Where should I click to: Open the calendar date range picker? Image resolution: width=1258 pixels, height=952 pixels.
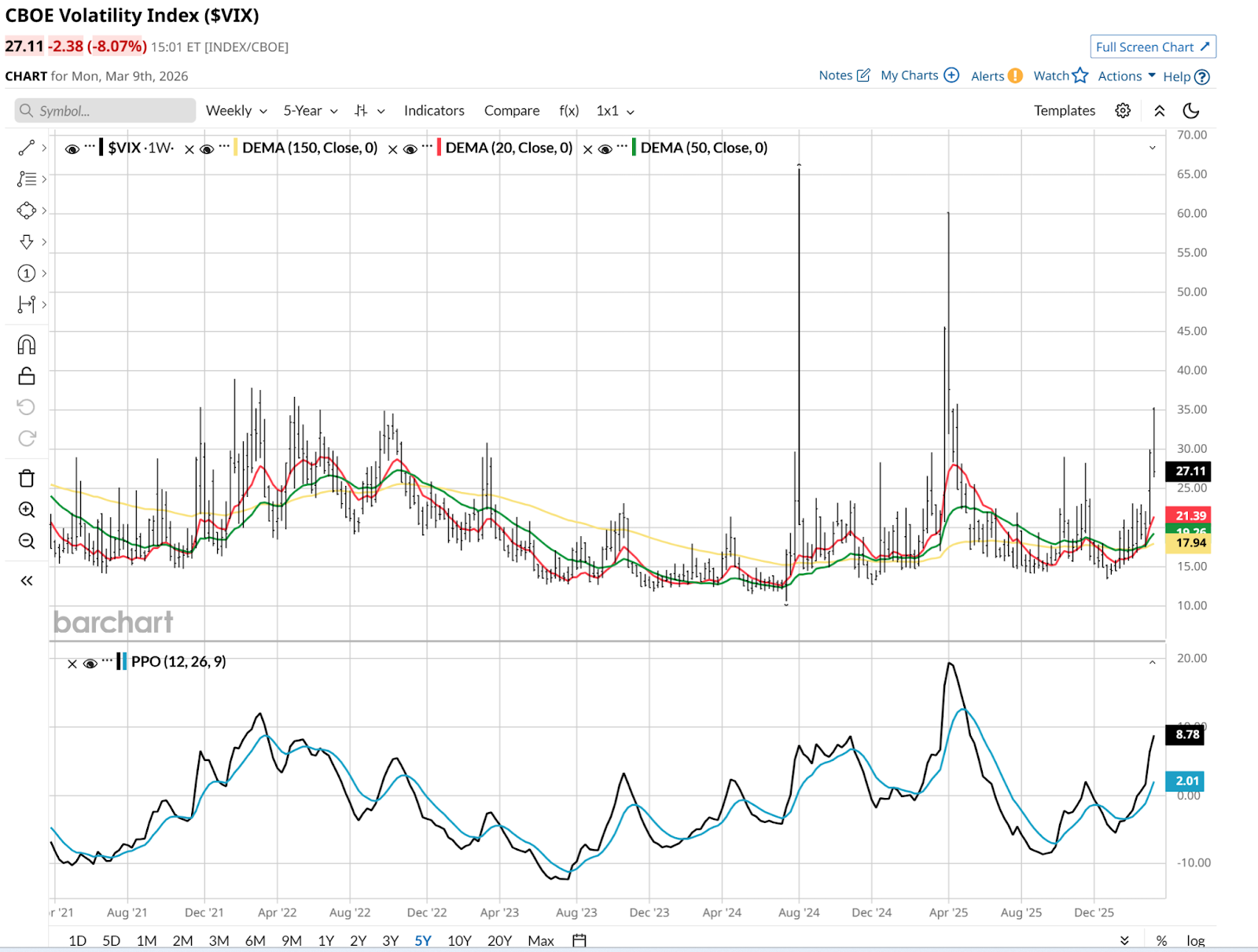pyautogui.click(x=579, y=940)
